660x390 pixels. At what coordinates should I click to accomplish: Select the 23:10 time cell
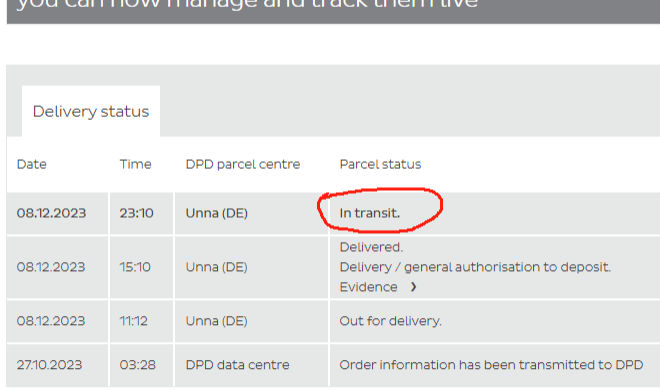[x=136, y=213]
